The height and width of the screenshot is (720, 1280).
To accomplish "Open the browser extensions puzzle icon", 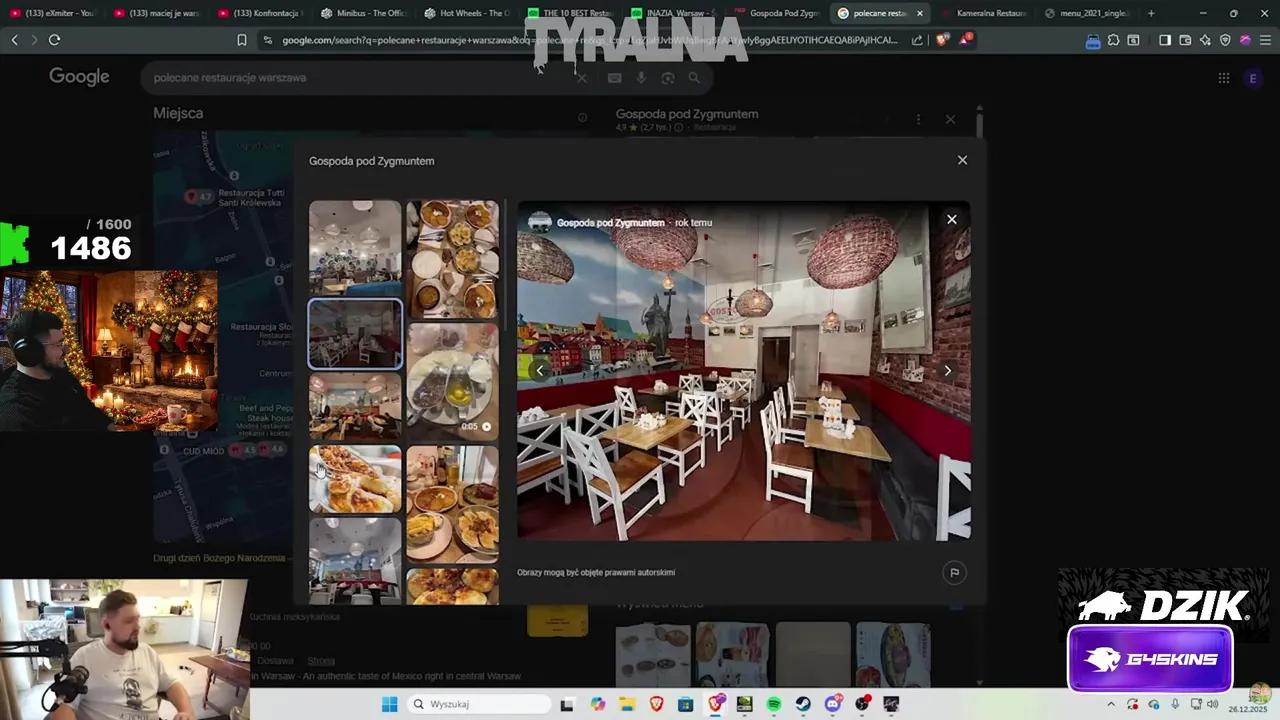I will tap(1113, 40).
